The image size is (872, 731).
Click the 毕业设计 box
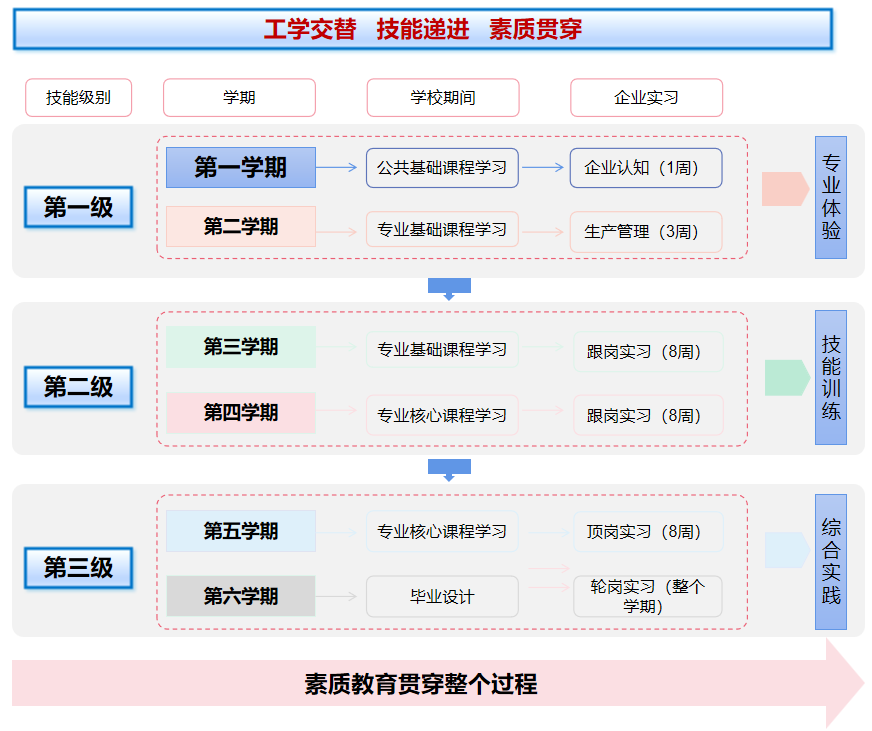442,597
